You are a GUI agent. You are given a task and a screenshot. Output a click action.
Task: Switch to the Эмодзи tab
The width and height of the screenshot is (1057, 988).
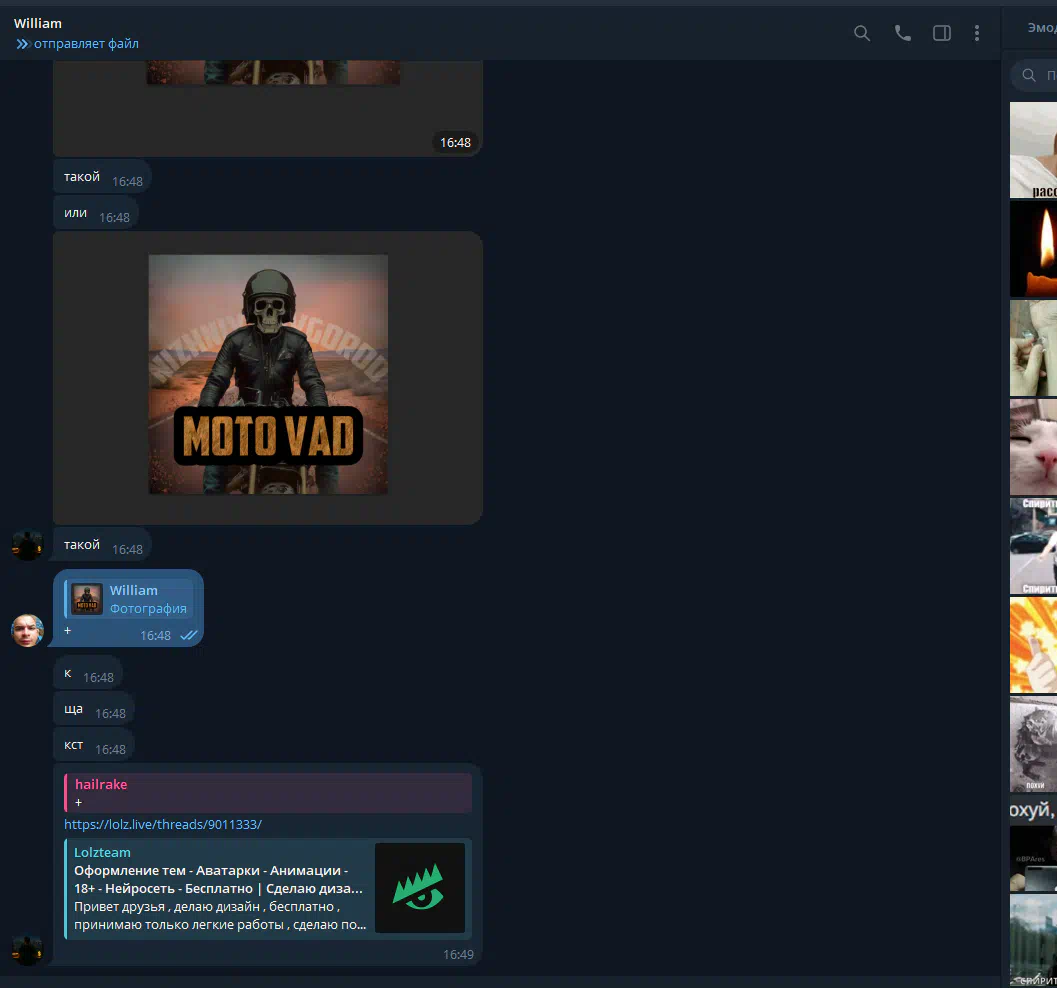(1041, 28)
